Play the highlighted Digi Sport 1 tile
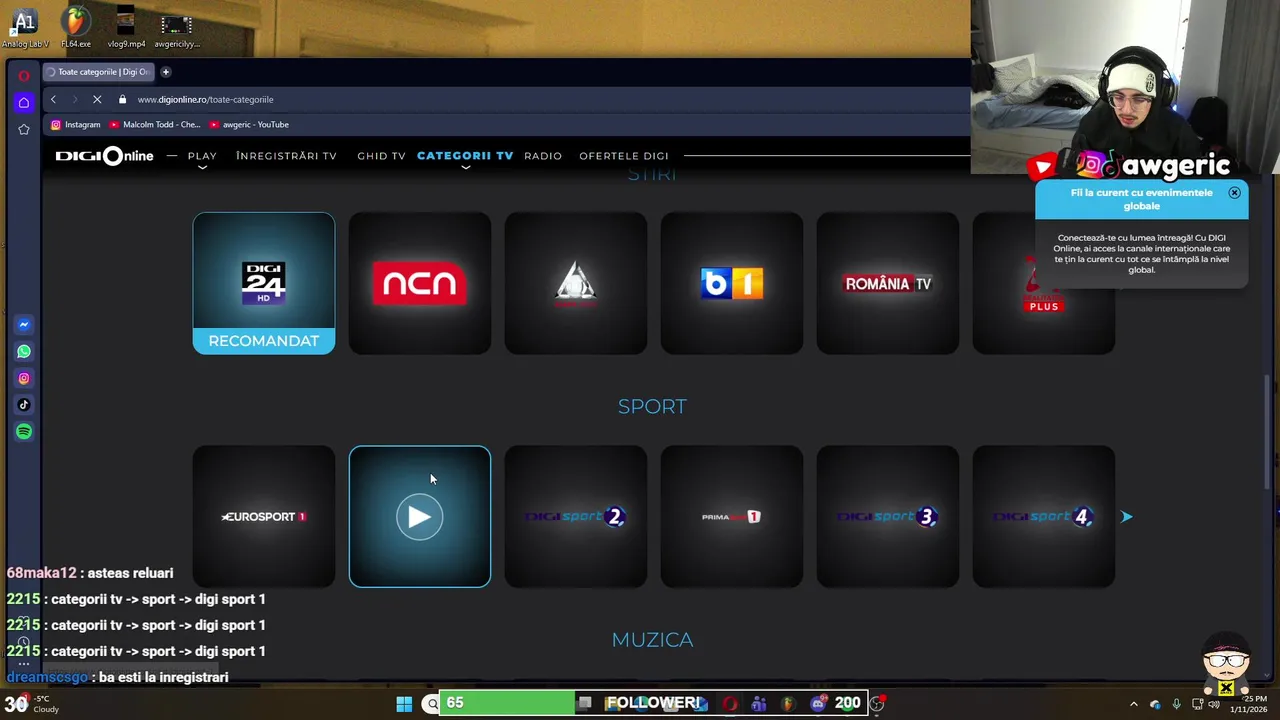 click(420, 517)
